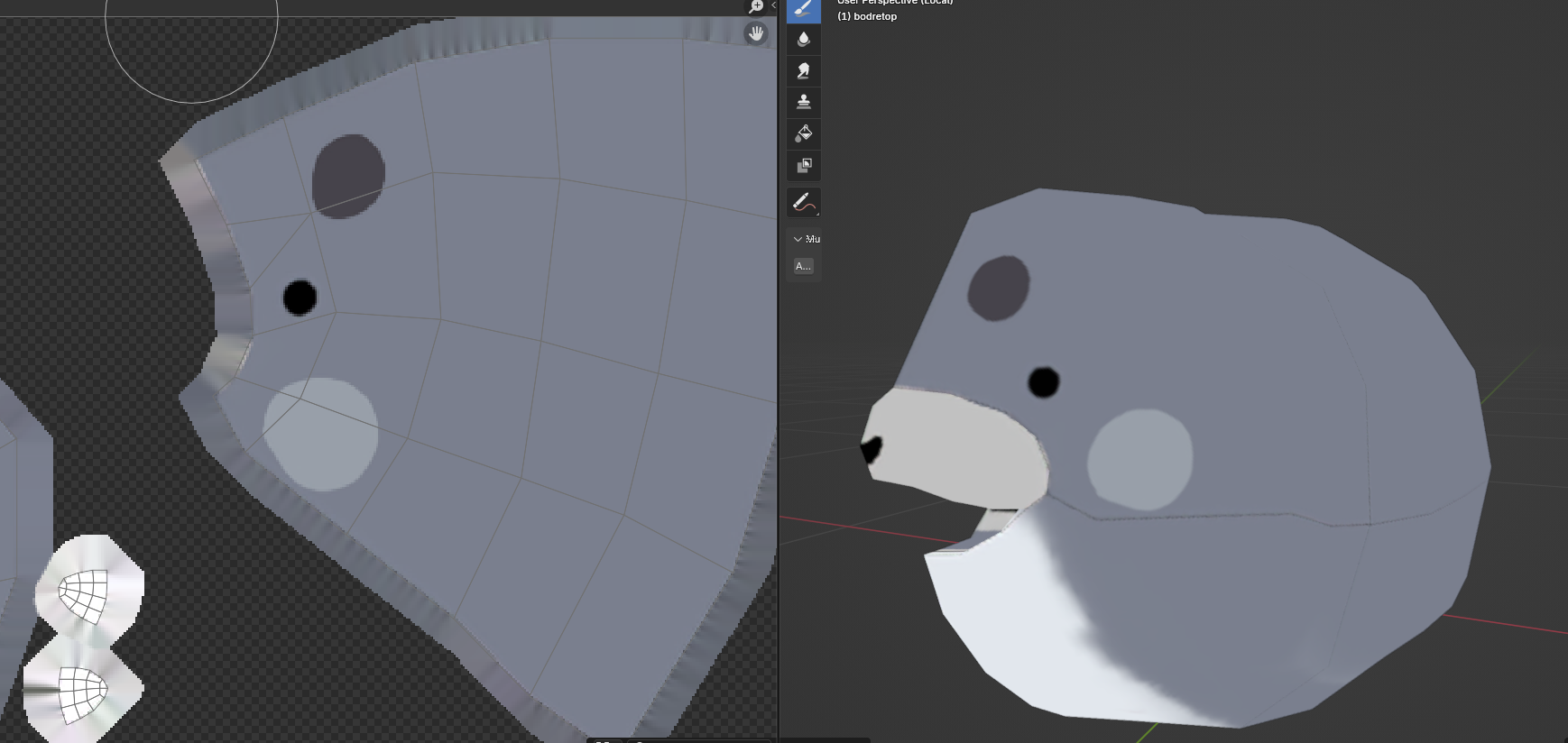Select the Soften tool
The height and width of the screenshot is (743, 1568).
pyautogui.click(x=804, y=39)
